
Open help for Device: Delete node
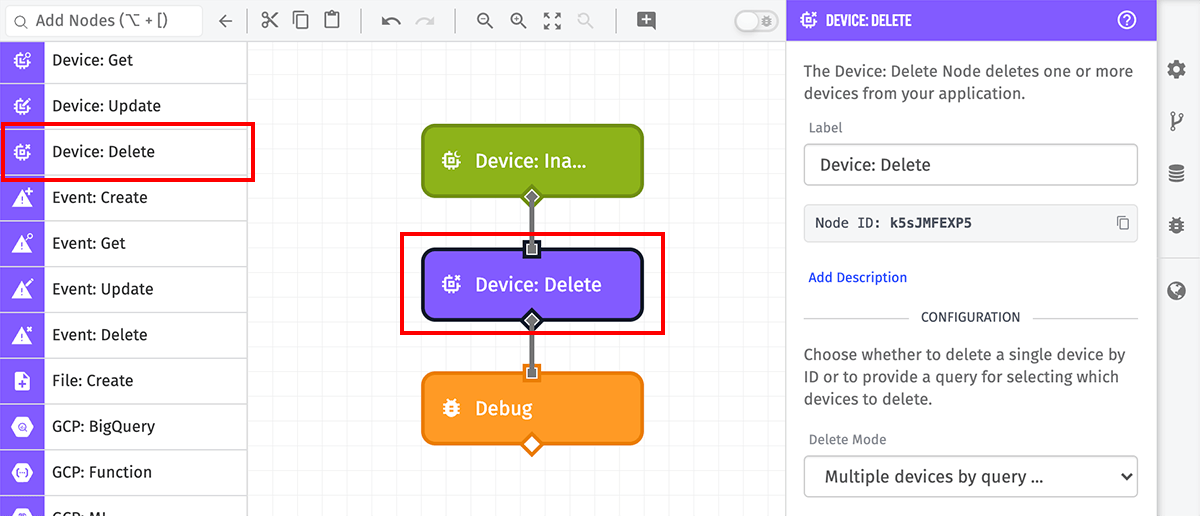[x=1127, y=20]
